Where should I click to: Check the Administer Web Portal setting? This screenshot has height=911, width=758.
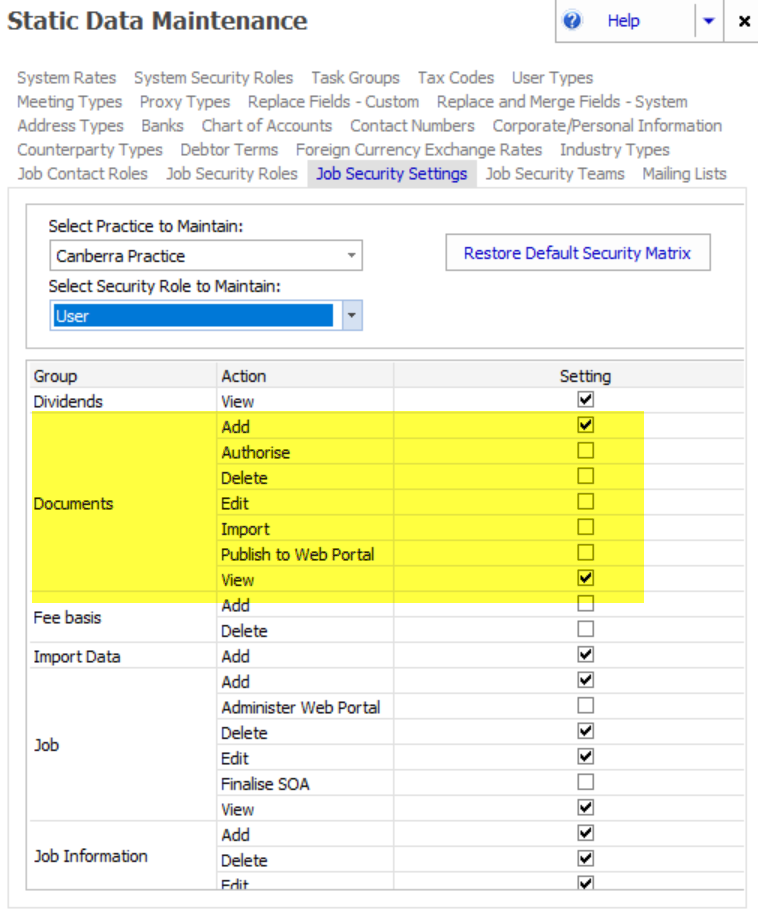click(586, 707)
